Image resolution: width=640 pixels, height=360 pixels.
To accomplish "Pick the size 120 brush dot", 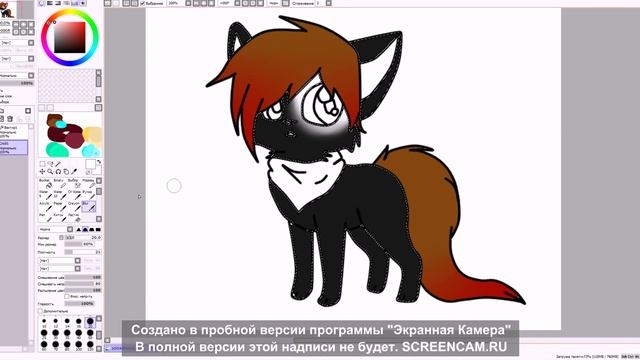I will tap(90, 345).
